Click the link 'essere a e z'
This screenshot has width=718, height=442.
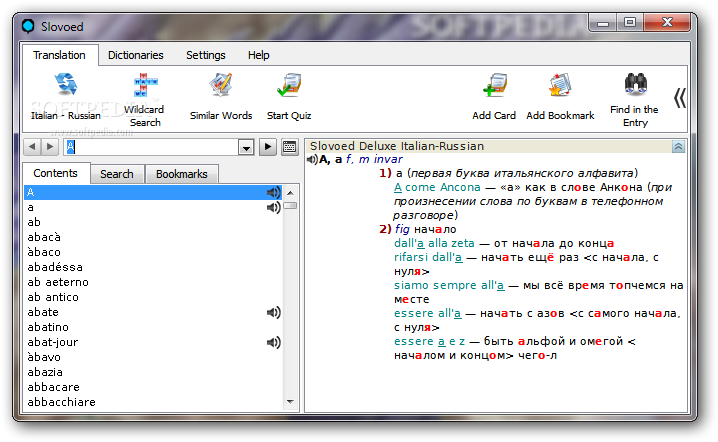[x=430, y=341]
